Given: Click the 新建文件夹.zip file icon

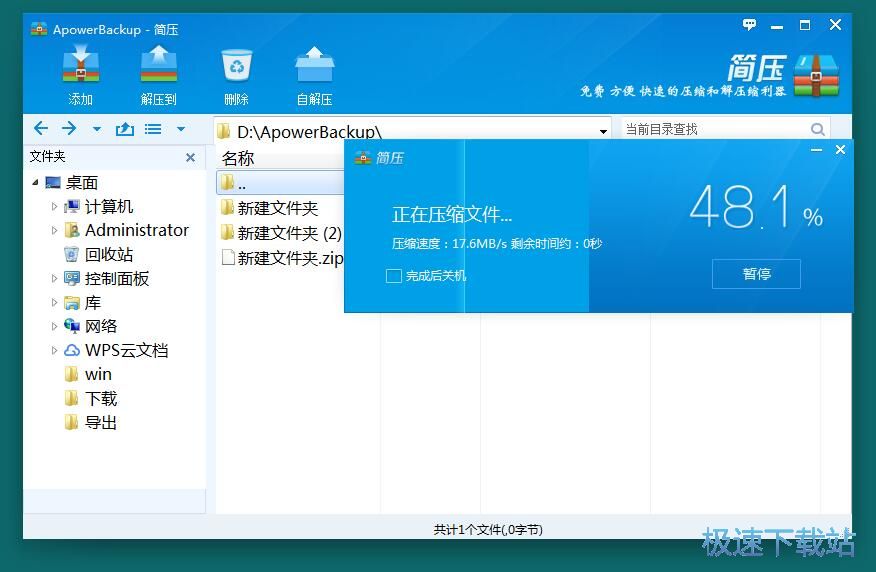Looking at the screenshot, I should tap(228, 258).
